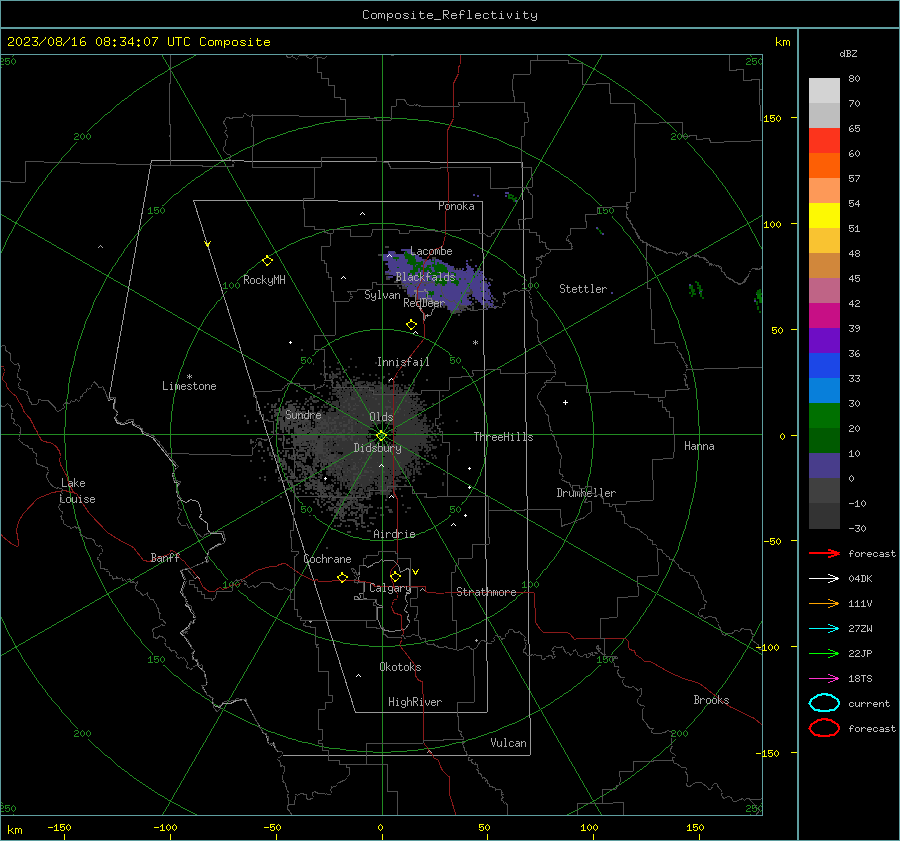Click the Sylvan label
Screen dimensions: 900x841
pyautogui.click(x=382, y=295)
